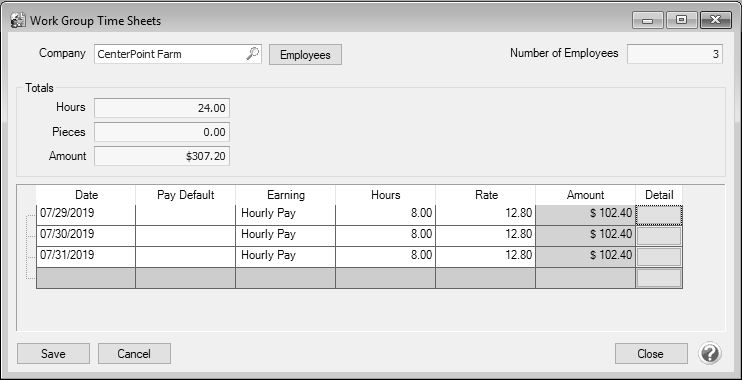This screenshot has width=742, height=380.
Task: Cancel the current time sheet changes
Action: 134,353
